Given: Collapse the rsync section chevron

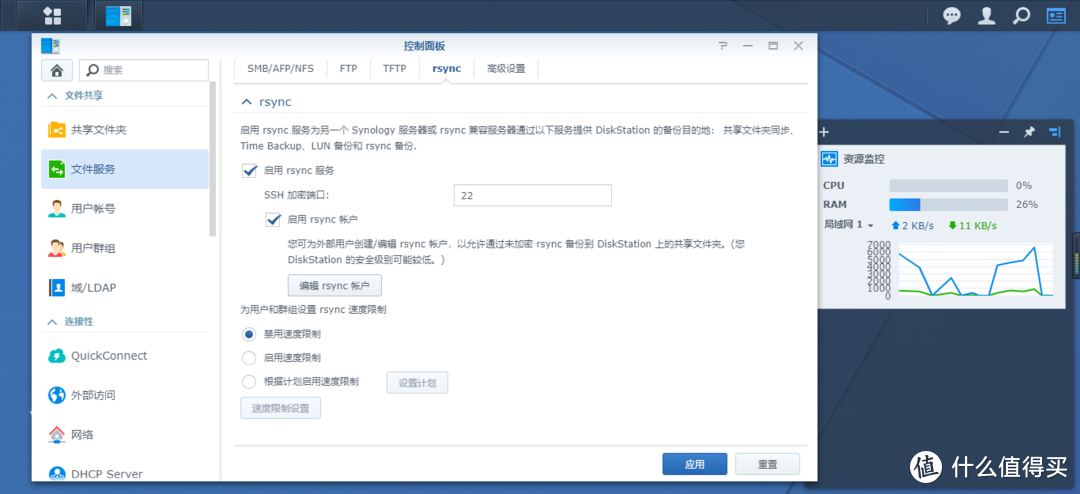Looking at the screenshot, I should [246, 102].
